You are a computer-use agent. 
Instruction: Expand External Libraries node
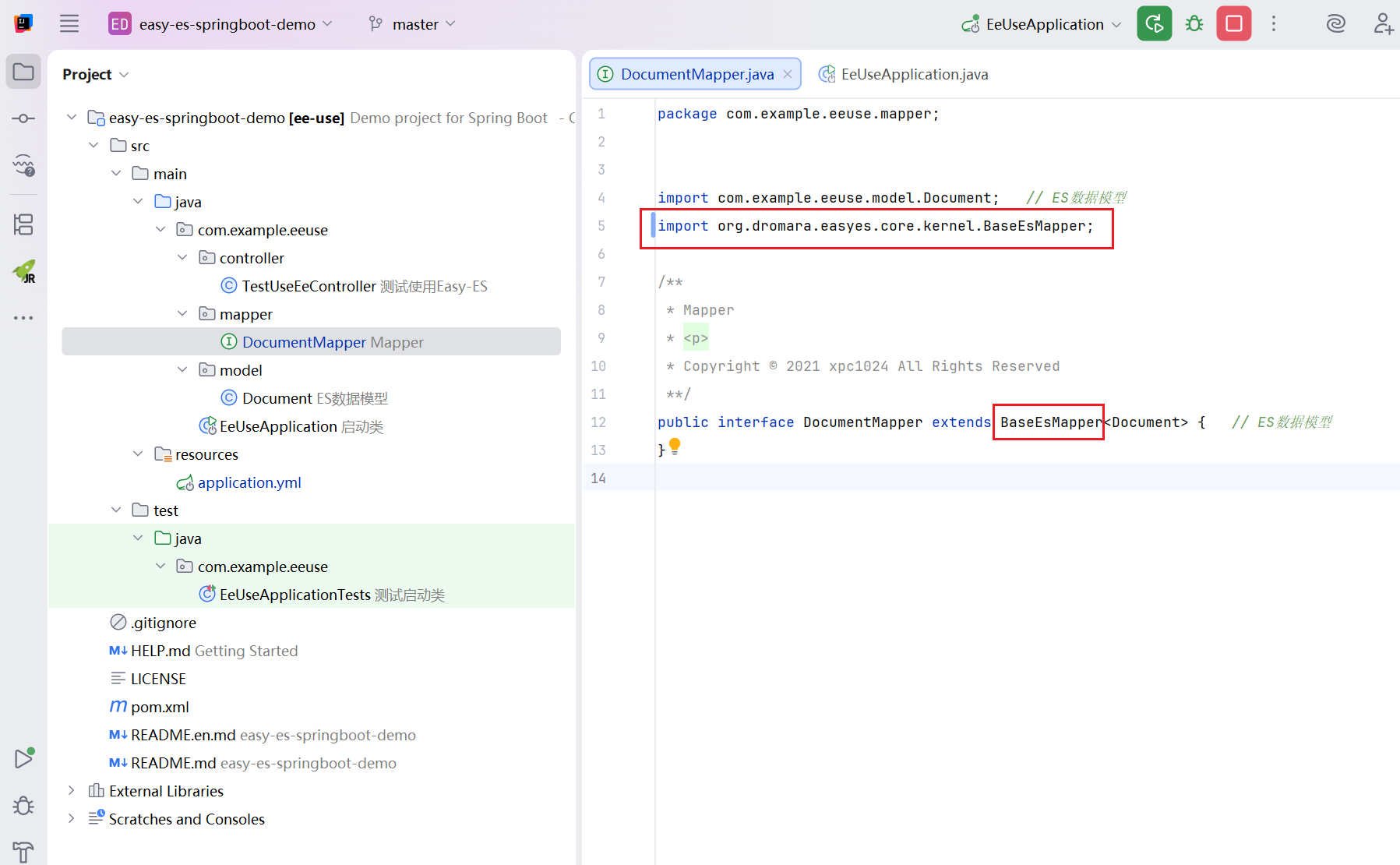pos(72,791)
